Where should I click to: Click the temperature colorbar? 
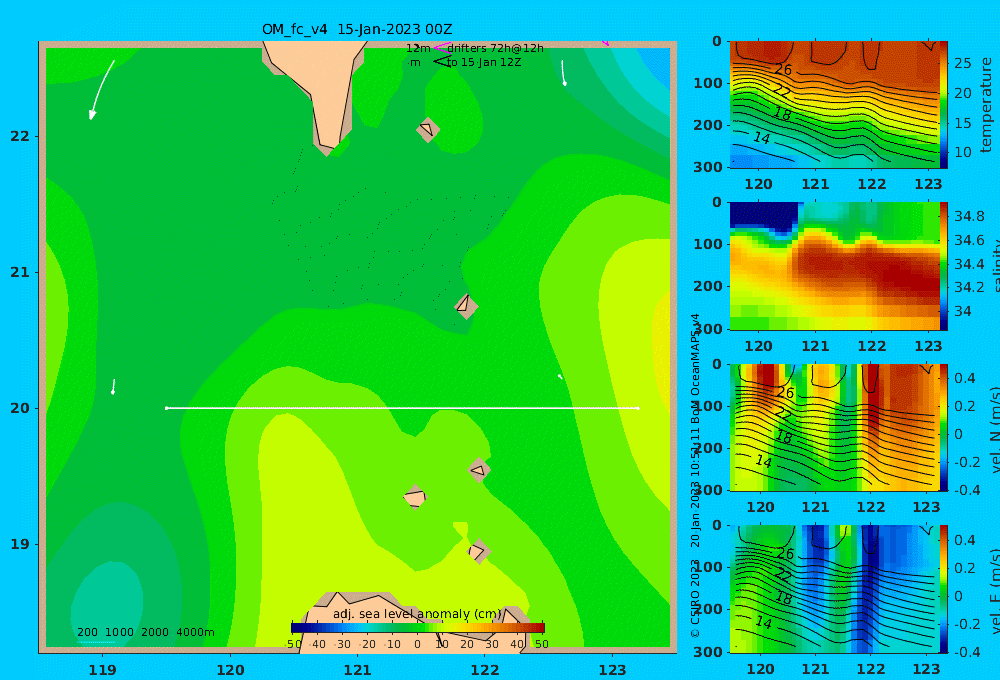click(944, 105)
